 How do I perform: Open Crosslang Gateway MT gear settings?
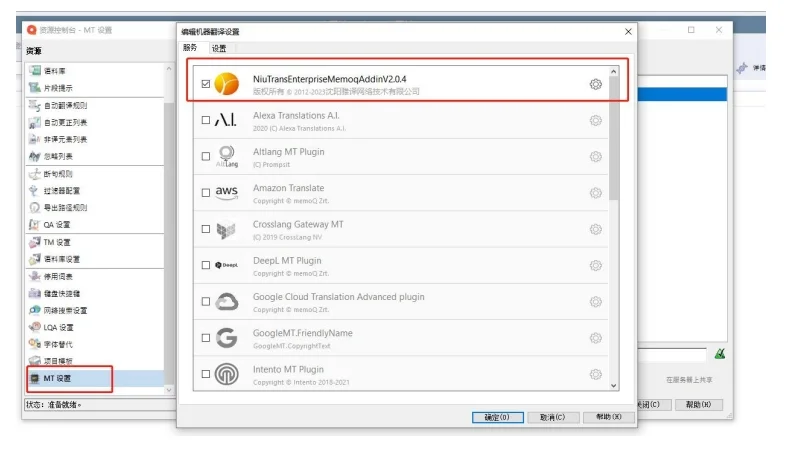(595, 229)
